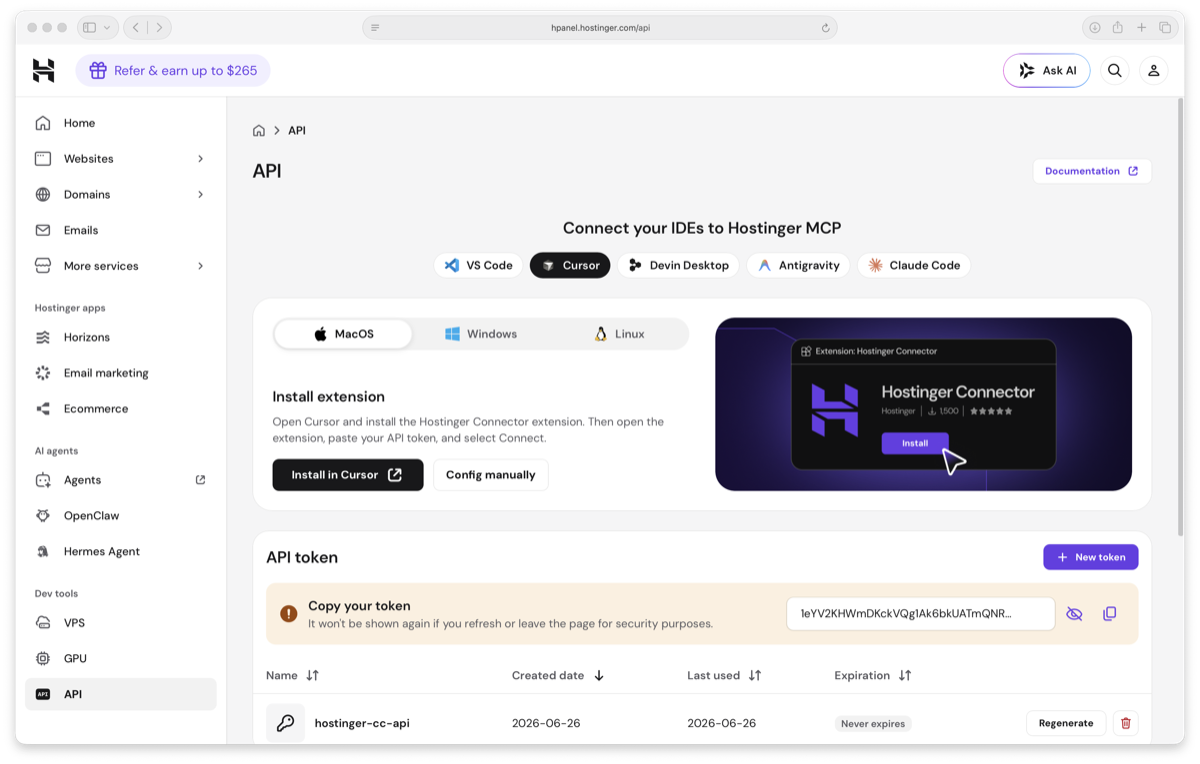Show Safari tab overview

click(1165, 28)
